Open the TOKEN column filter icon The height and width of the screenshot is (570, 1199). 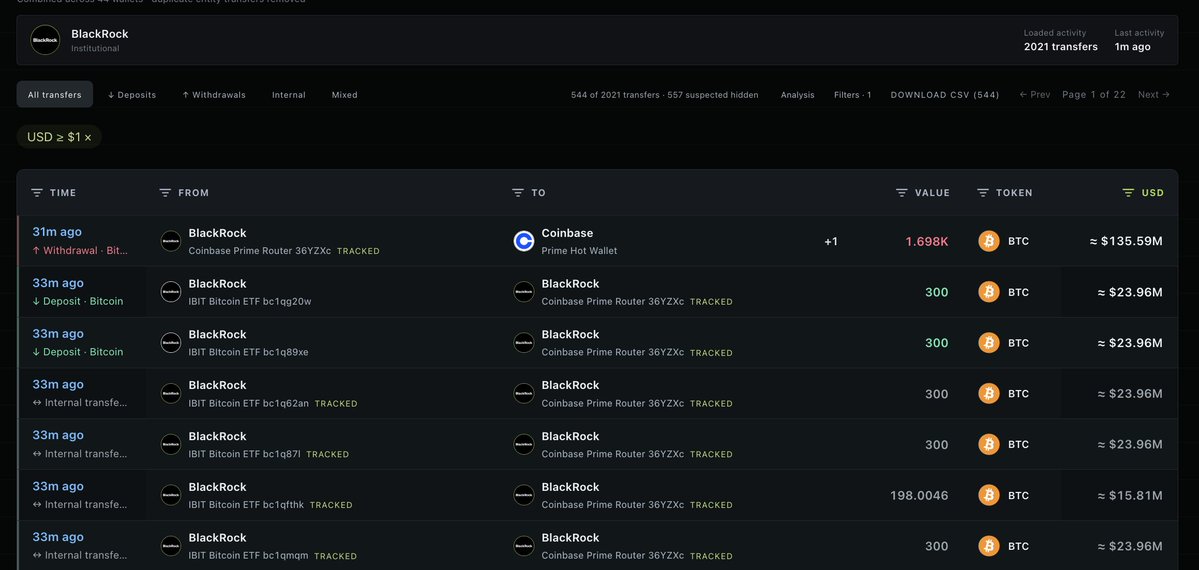point(983,193)
